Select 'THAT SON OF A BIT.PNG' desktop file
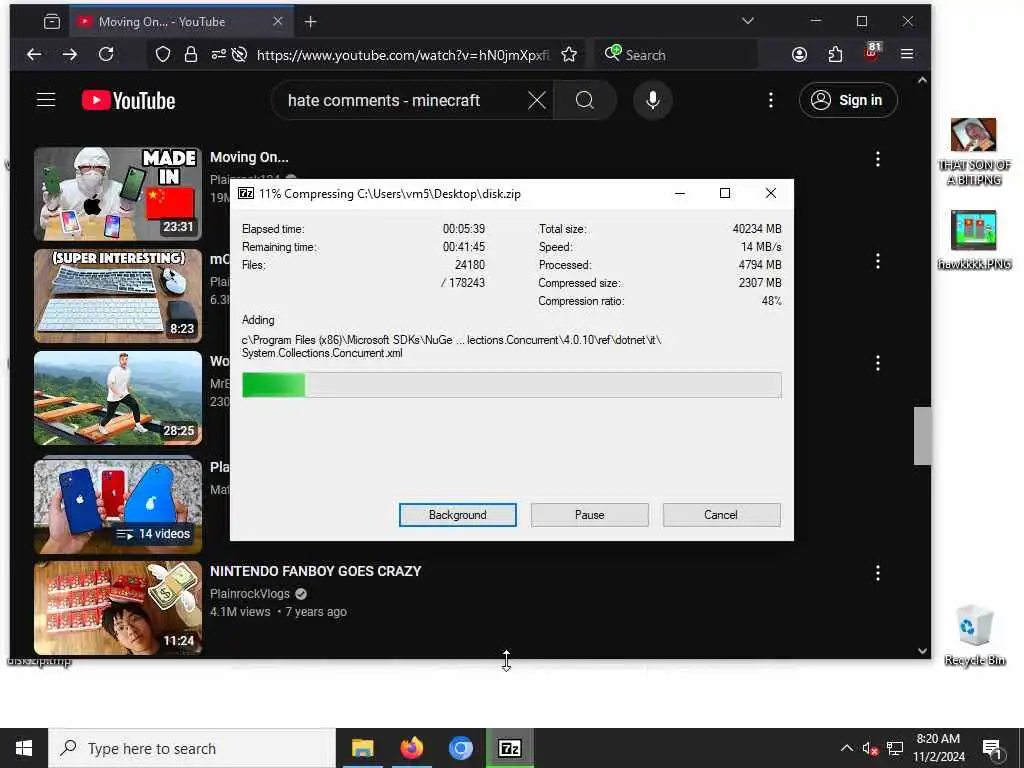Screen dimensions: 1024x768 (974, 152)
